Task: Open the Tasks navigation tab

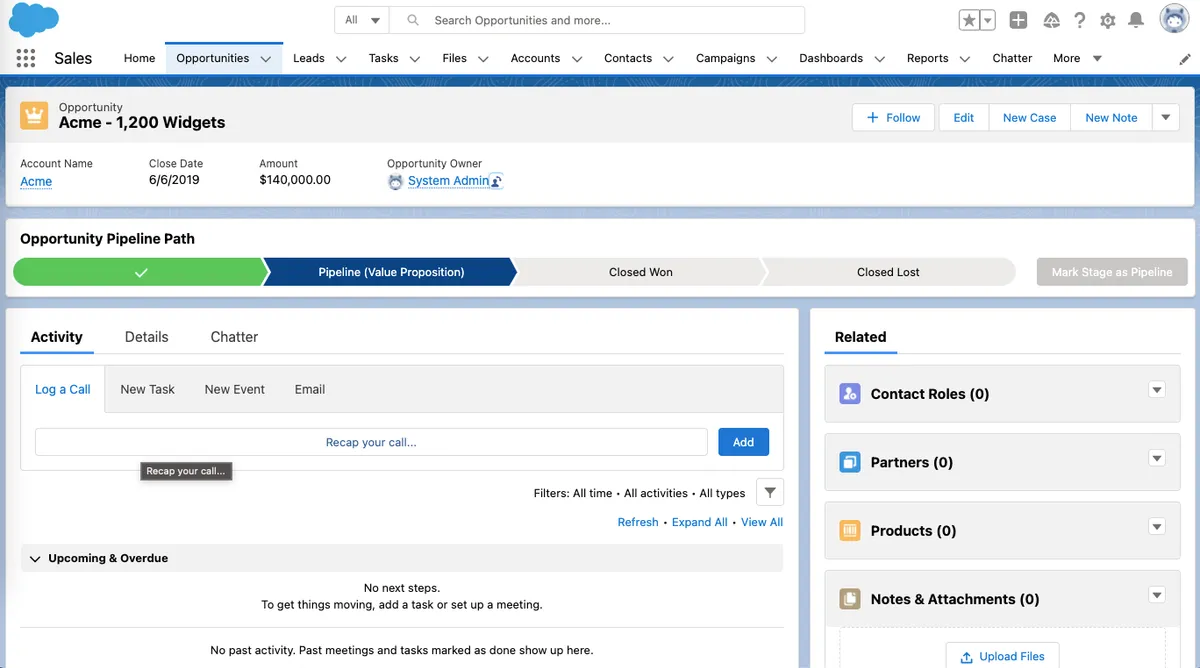Action: [x=383, y=58]
